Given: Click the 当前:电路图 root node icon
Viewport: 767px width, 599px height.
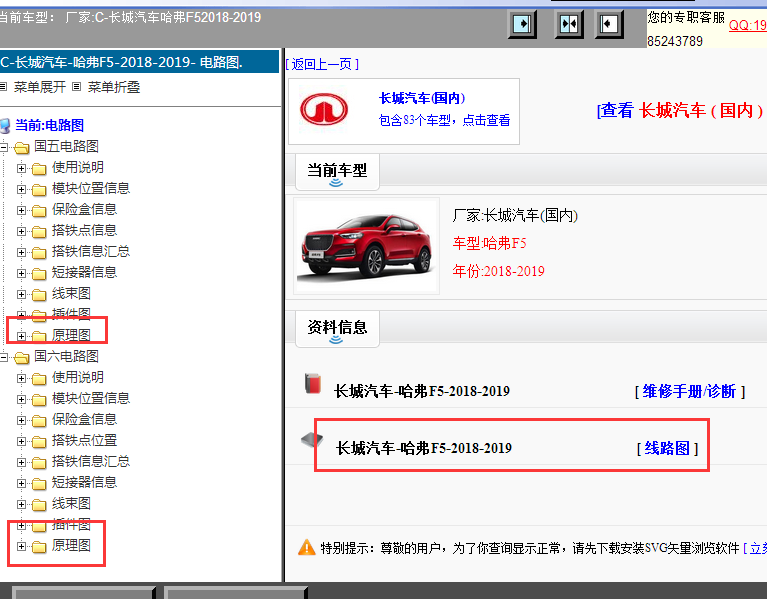Looking at the screenshot, I should [x=5, y=126].
